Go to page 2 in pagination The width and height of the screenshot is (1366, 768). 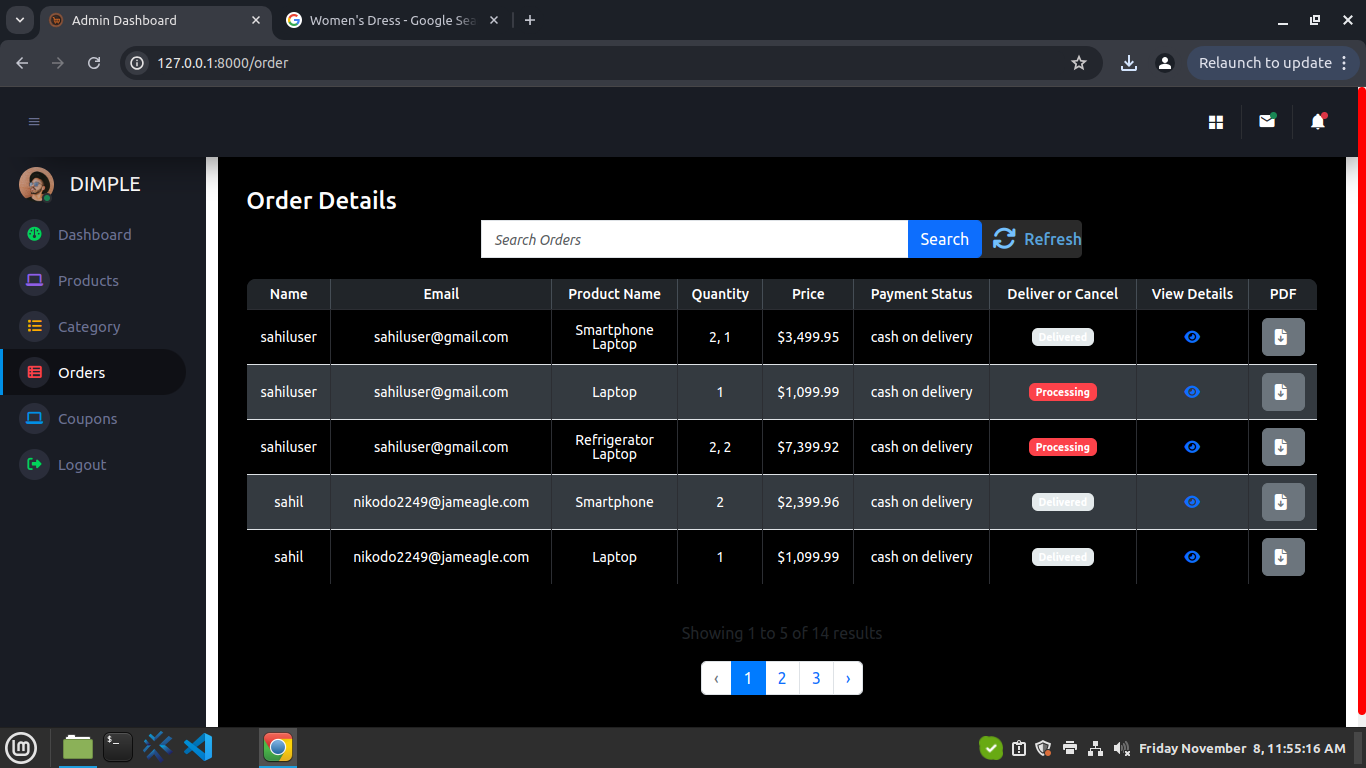point(782,678)
